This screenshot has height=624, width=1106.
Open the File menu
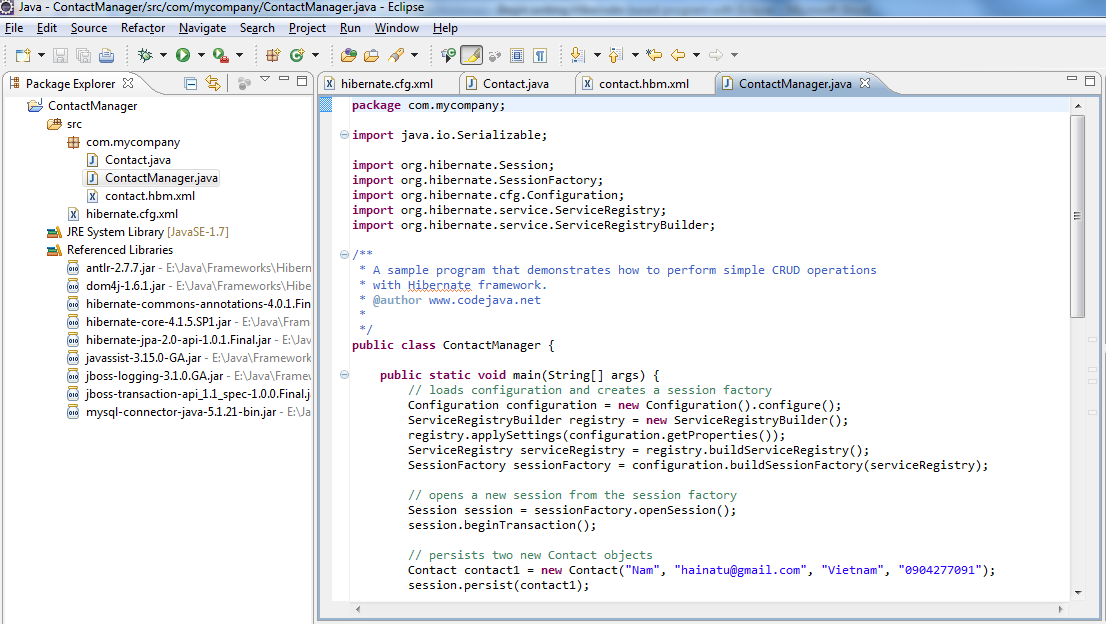[14, 28]
